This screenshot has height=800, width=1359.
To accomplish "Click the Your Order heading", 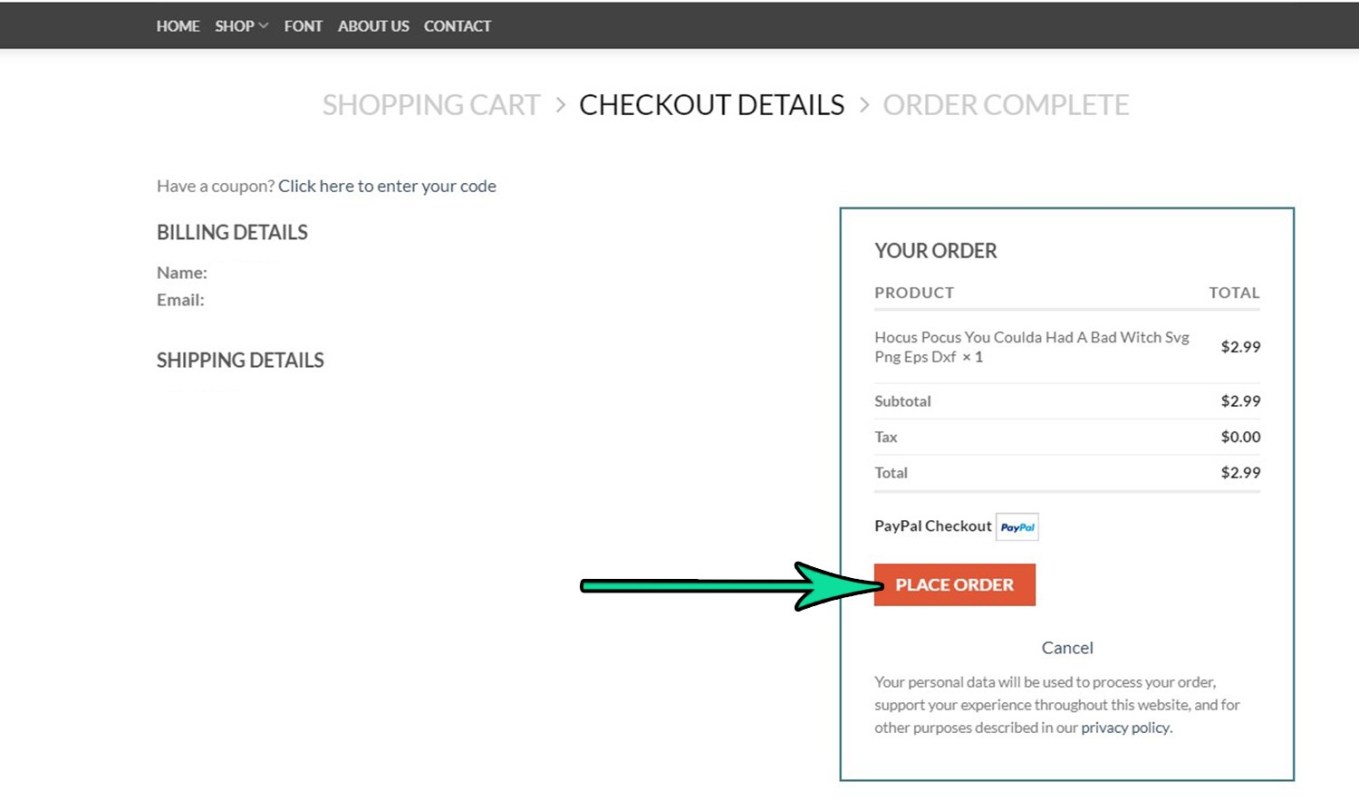I will point(935,251).
